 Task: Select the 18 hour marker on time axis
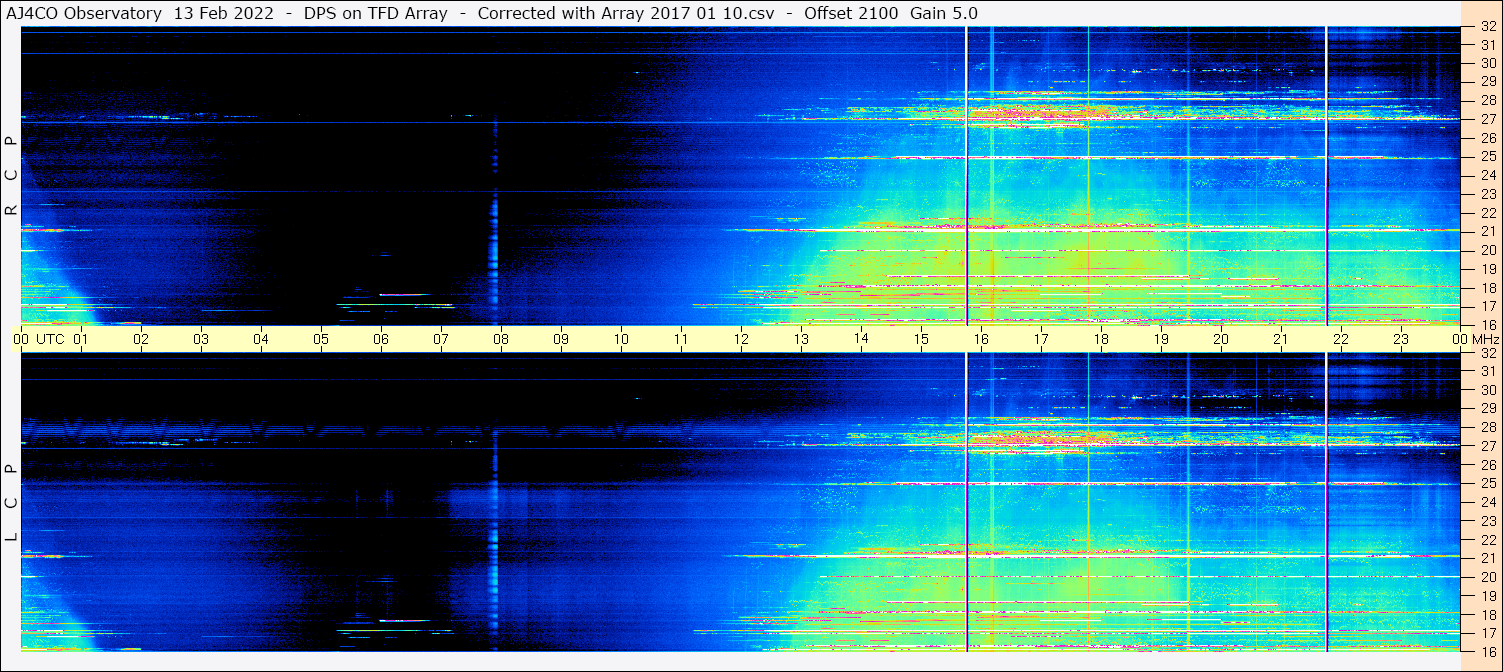click(1101, 339)
